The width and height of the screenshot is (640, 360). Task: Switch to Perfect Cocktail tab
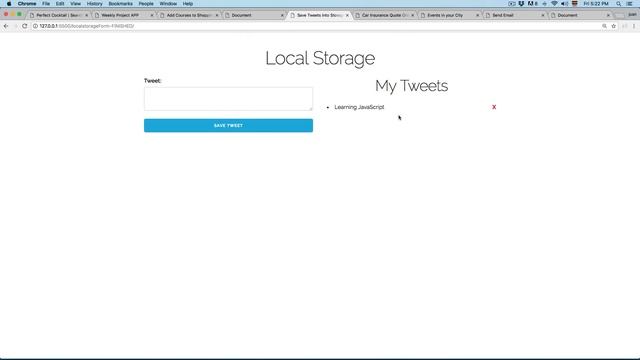click(58, 15)
